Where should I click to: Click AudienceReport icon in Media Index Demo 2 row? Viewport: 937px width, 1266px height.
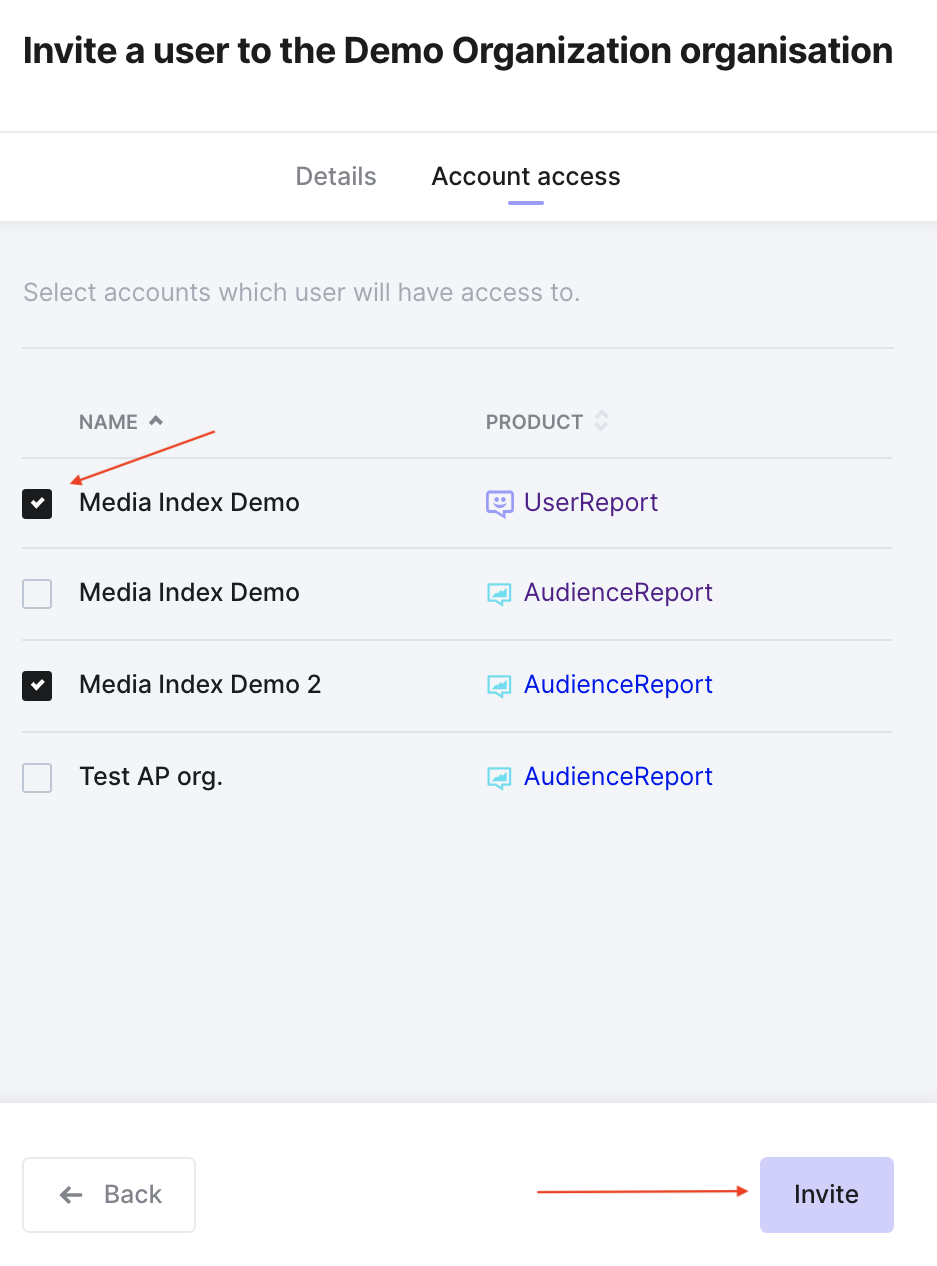[499, 686]
